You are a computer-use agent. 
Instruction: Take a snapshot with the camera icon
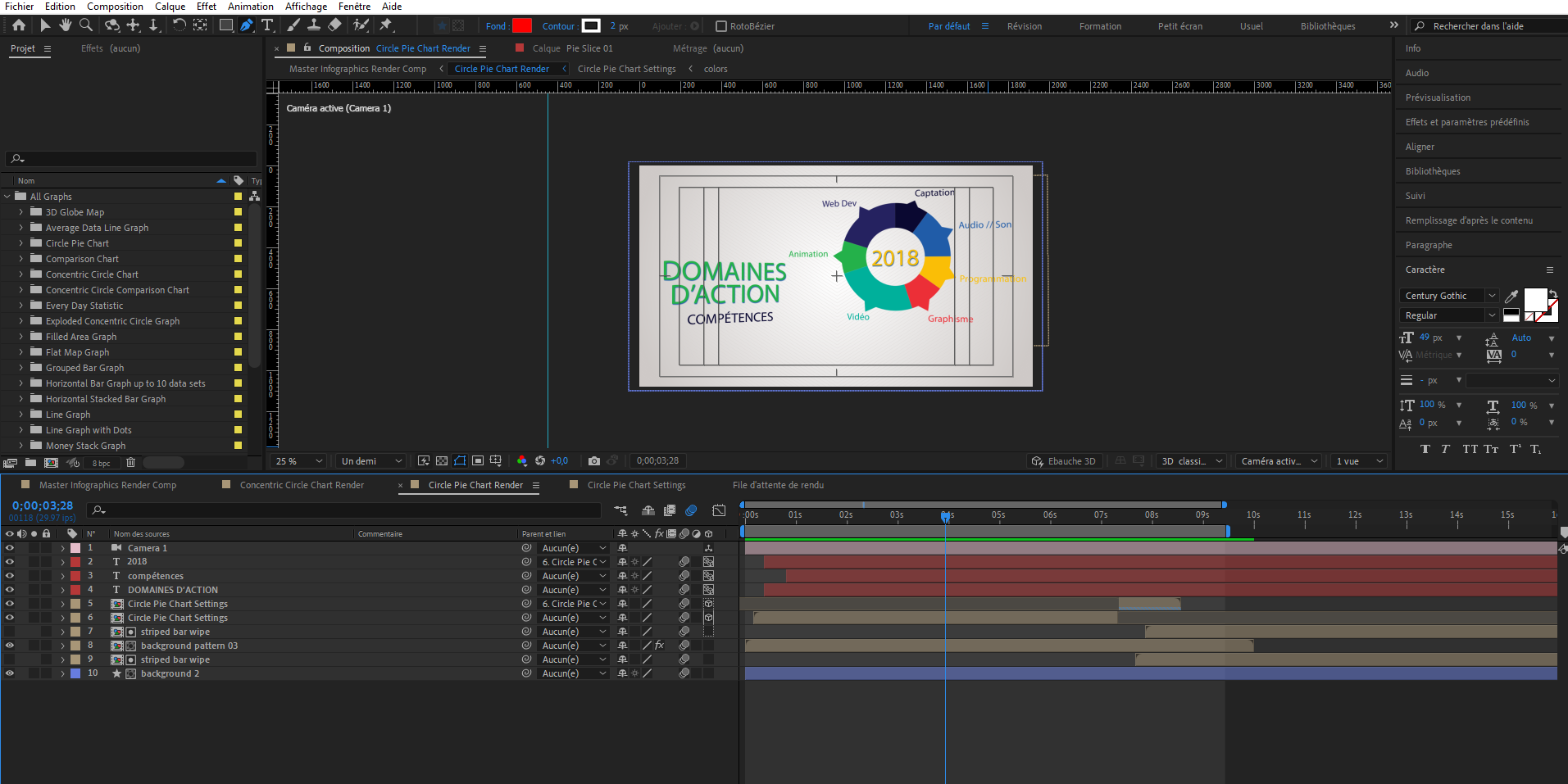tap(594, 461)
